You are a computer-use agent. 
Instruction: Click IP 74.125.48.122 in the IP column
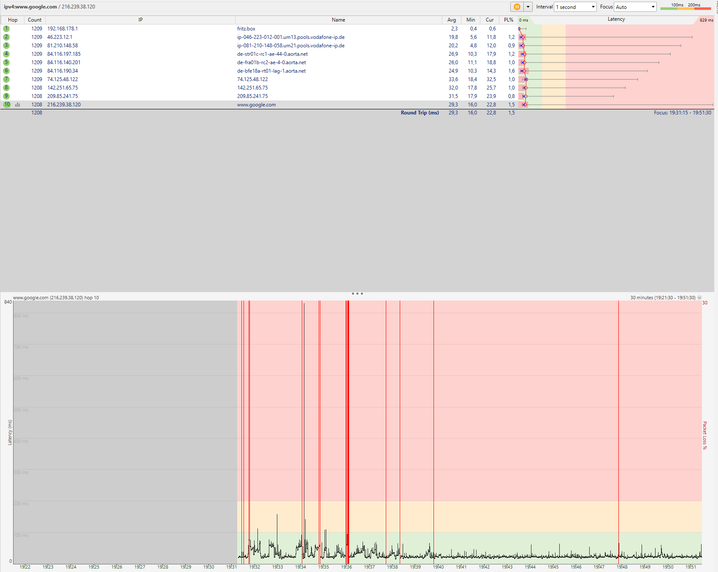click(x=62, y=79)
